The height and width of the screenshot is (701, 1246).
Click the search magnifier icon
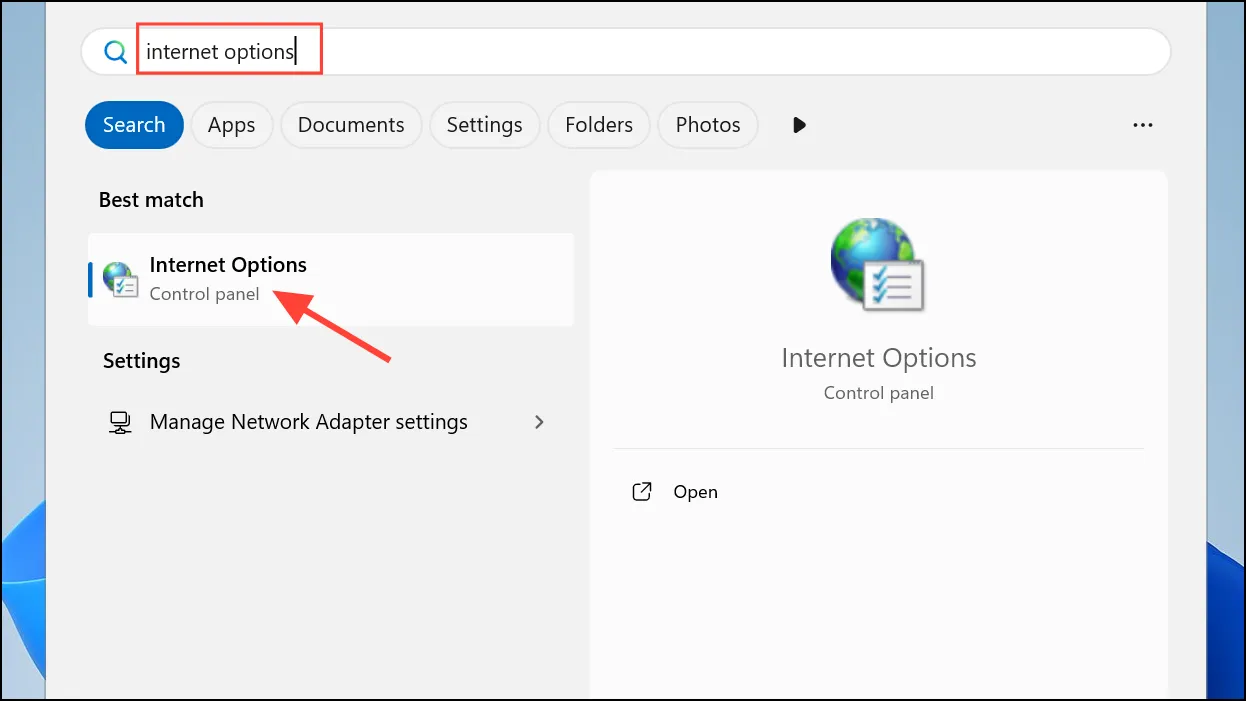(x=116, y=52)
